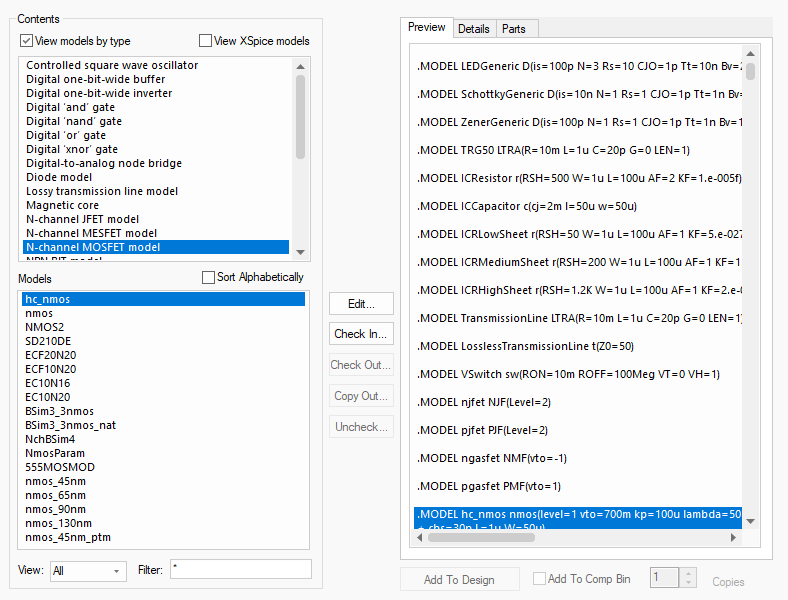Select Diode model in Contents list
Image resolution: width=788 pixels, height=600 pixels.
point(59,177)
